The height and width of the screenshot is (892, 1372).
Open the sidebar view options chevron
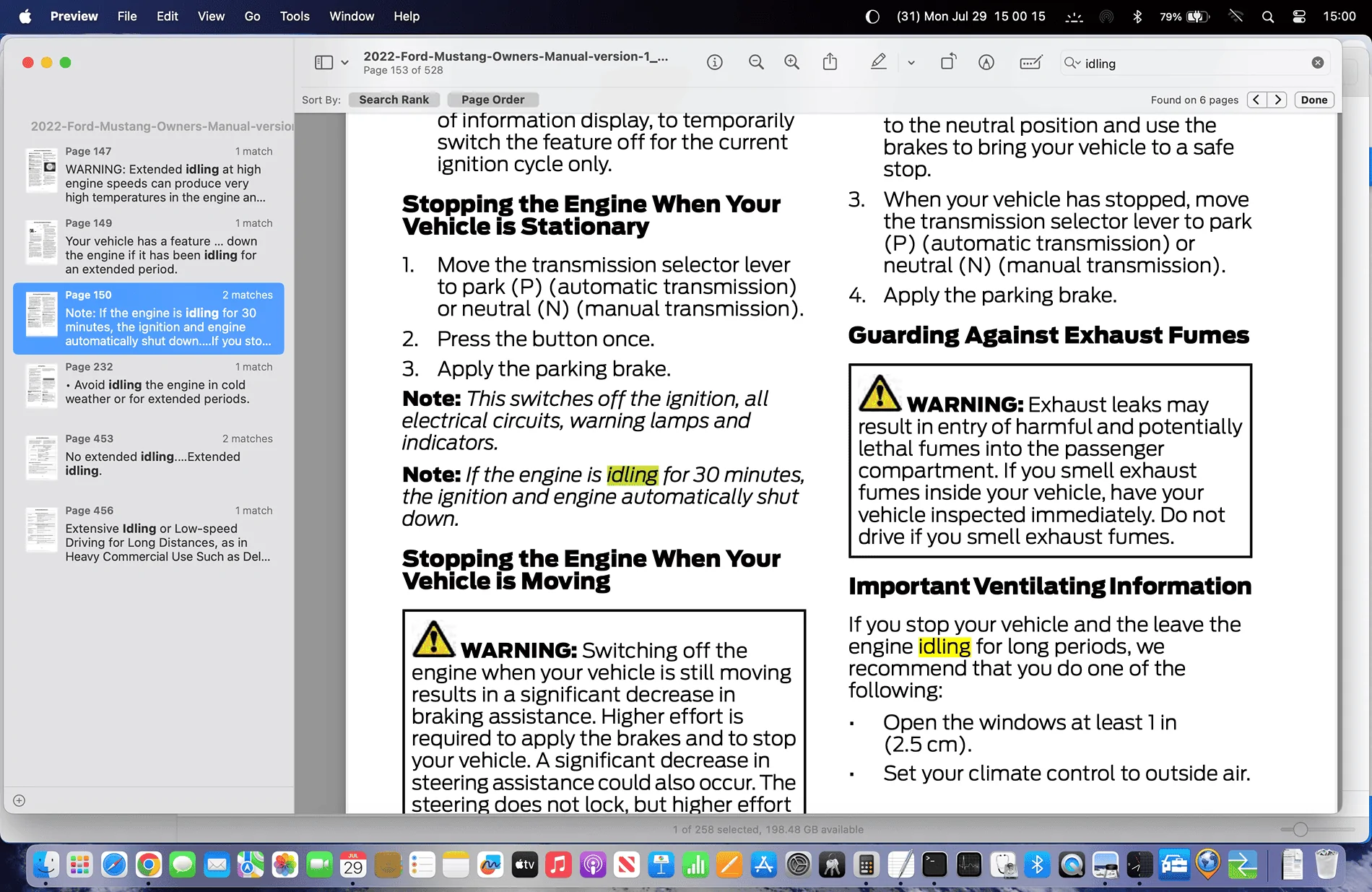click(x=345, y=63)
